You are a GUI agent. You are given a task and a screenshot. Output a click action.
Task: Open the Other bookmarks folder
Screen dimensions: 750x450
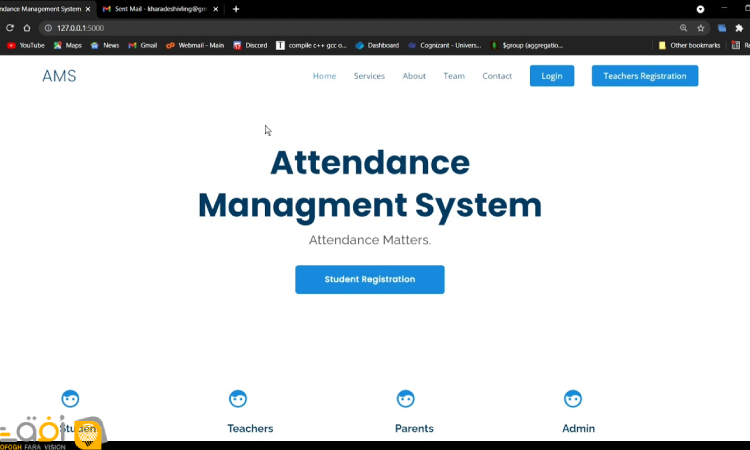click(688, 45)
